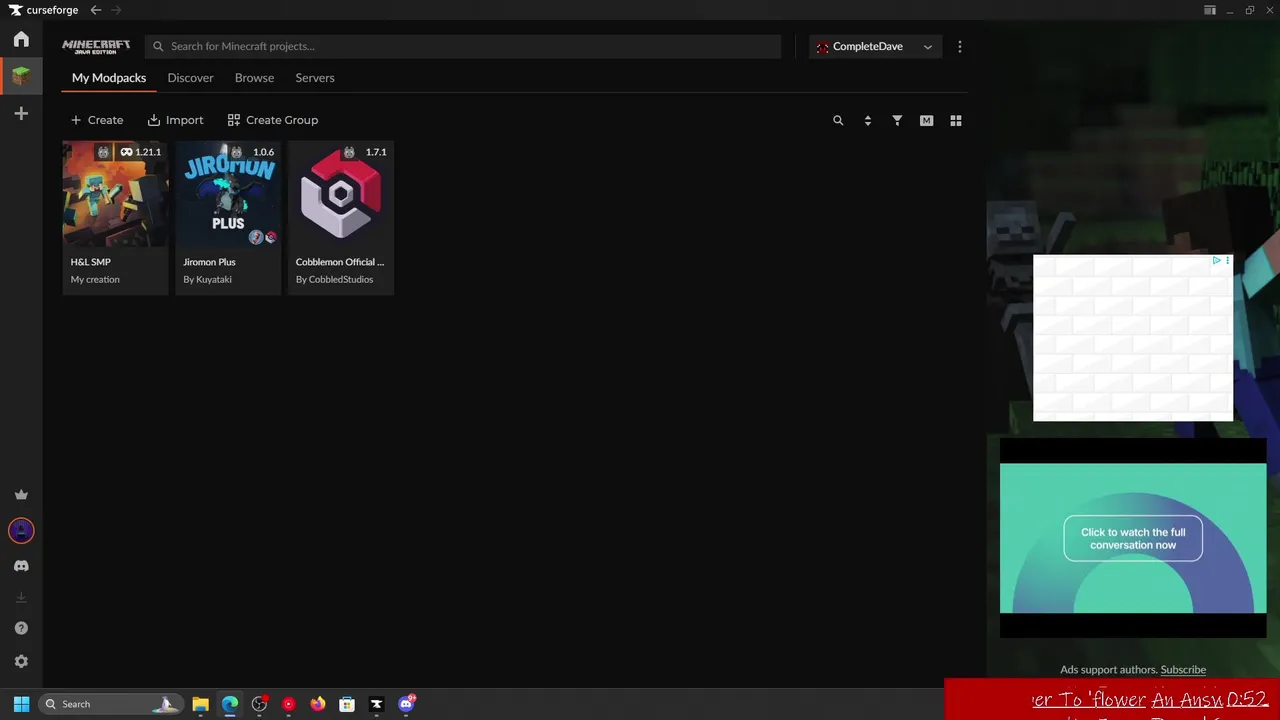Click the taskbar Search box
Image resolution: width=1280 pixels, height=720 pixels.
tap(111, 704)
